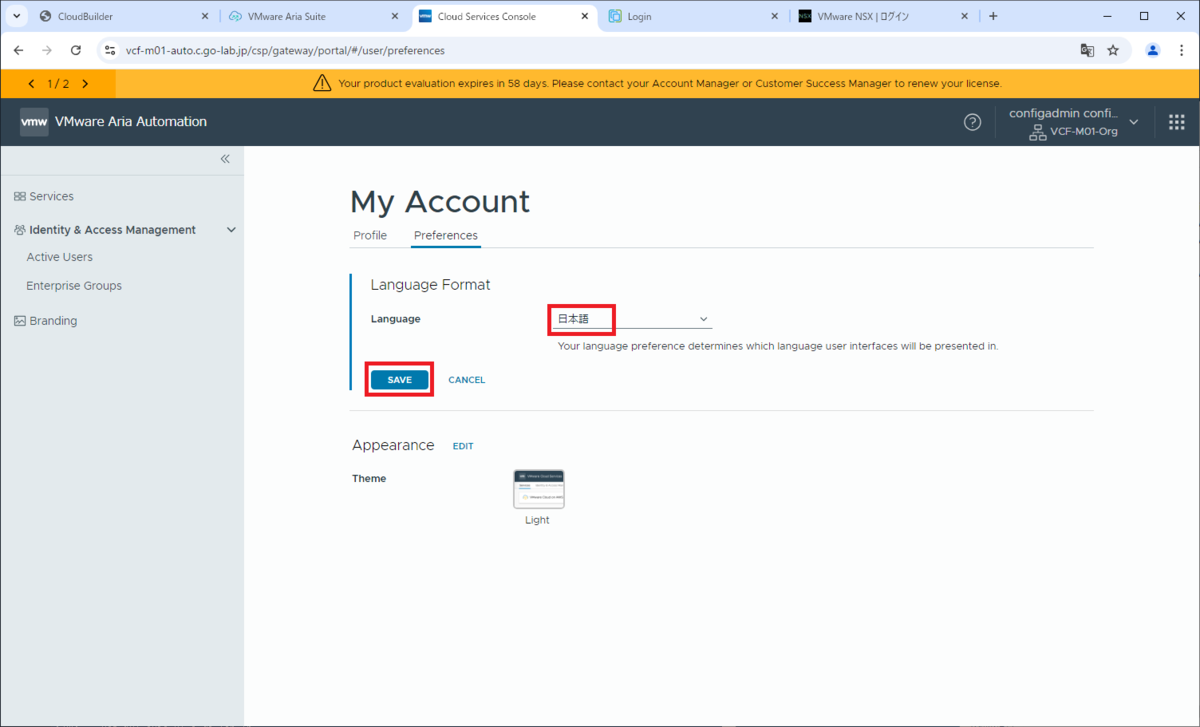Viewport: 1200px width, 727px height.
Task: Click the Services sidebar icon
Action: [20, 197]
